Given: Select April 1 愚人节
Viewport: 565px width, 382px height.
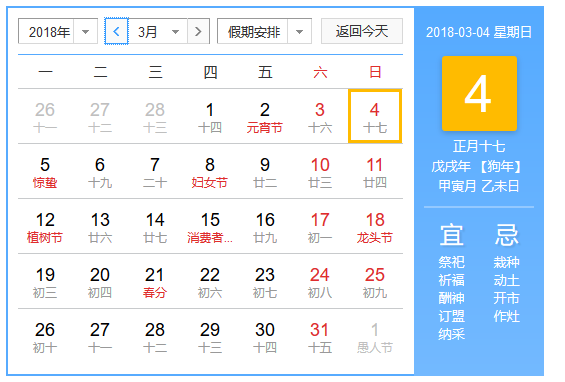Looking at the screenshot, I should [x=375, y=337].
